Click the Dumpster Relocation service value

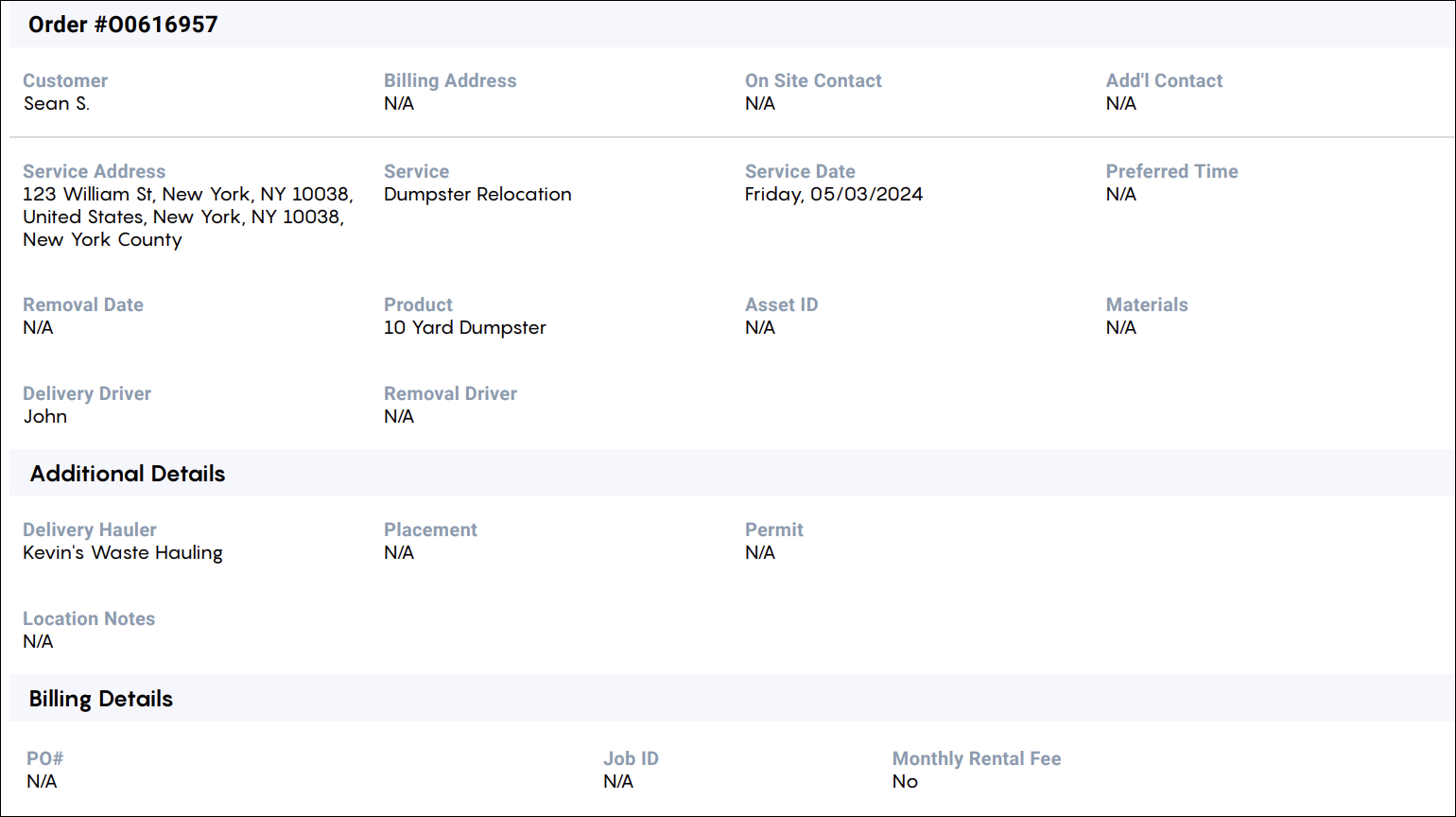[x=477, y=195]
